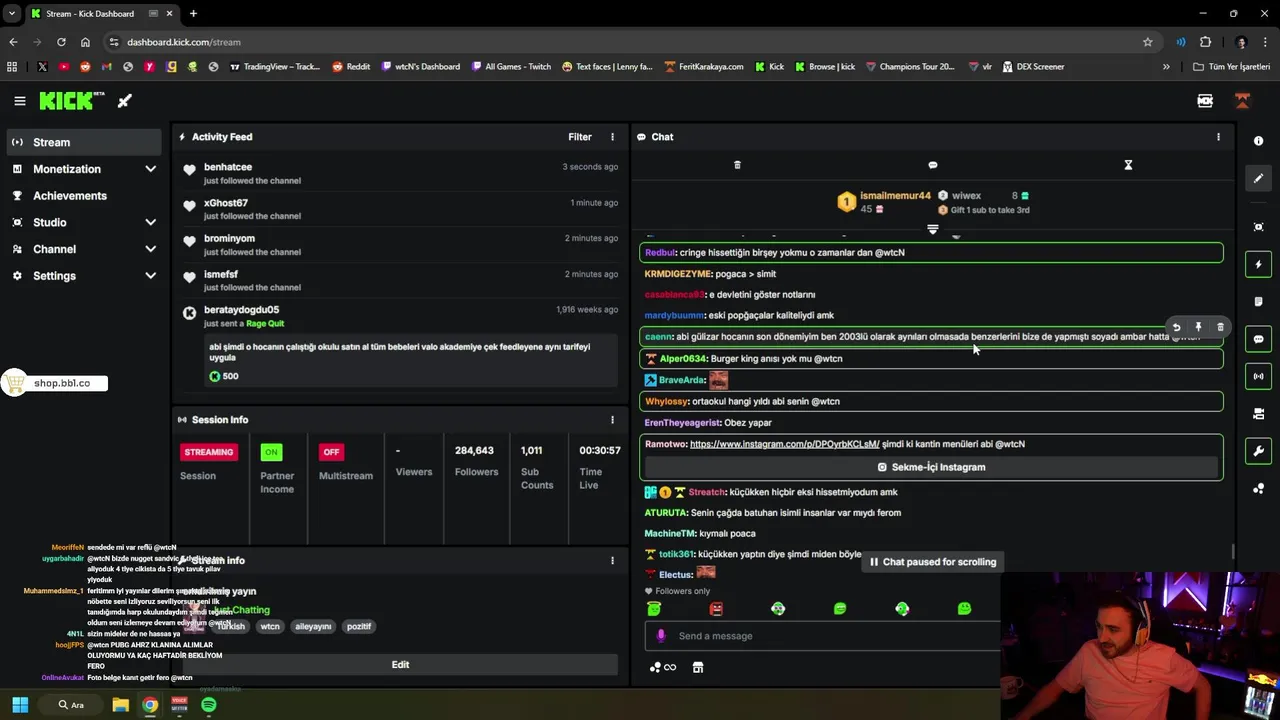Open the wtcN's Dashboard bookmark
This screenshot has width=1280, height=720.
tap(420, 67)
